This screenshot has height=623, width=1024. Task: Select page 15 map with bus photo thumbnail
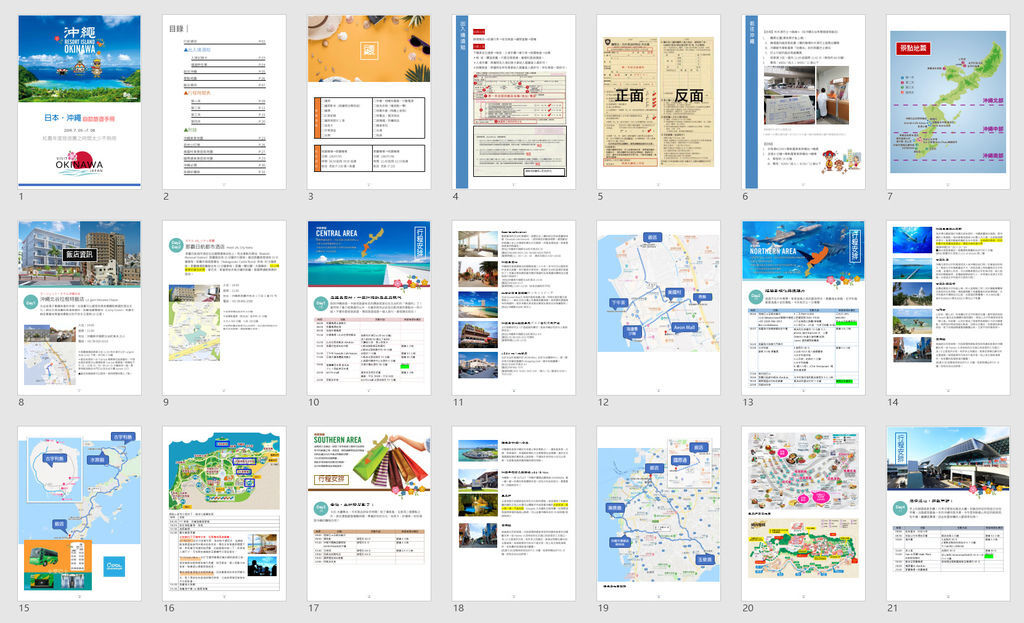point(79,513)
